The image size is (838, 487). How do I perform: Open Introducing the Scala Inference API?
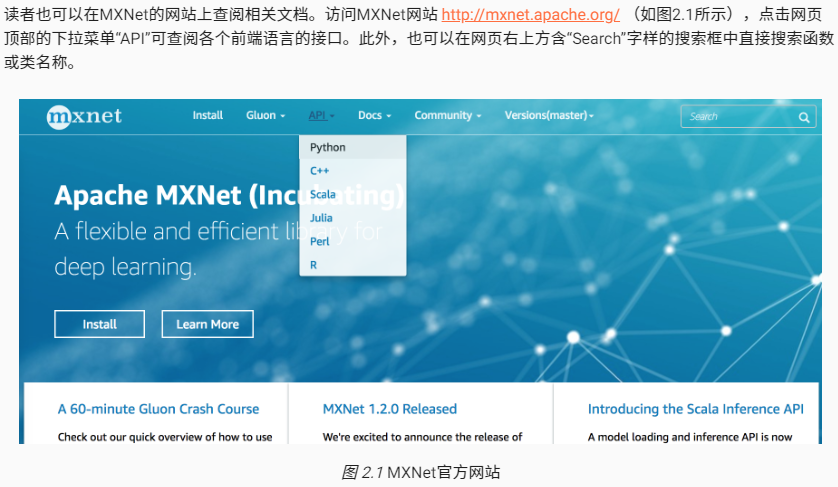pyautogui.click(x=695, y=409)
